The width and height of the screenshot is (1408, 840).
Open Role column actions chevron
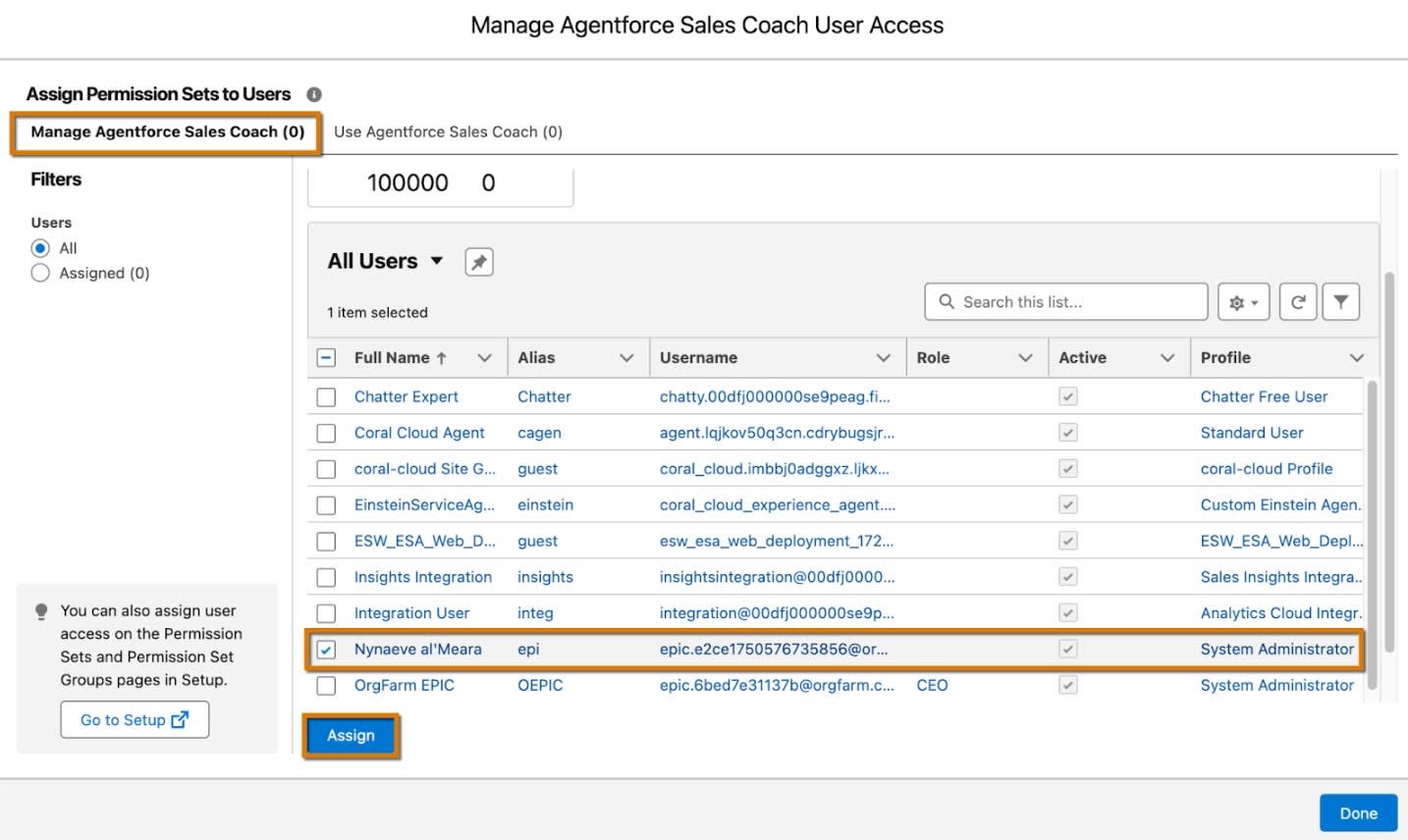pyautogui.click(x=1025, y=358)
